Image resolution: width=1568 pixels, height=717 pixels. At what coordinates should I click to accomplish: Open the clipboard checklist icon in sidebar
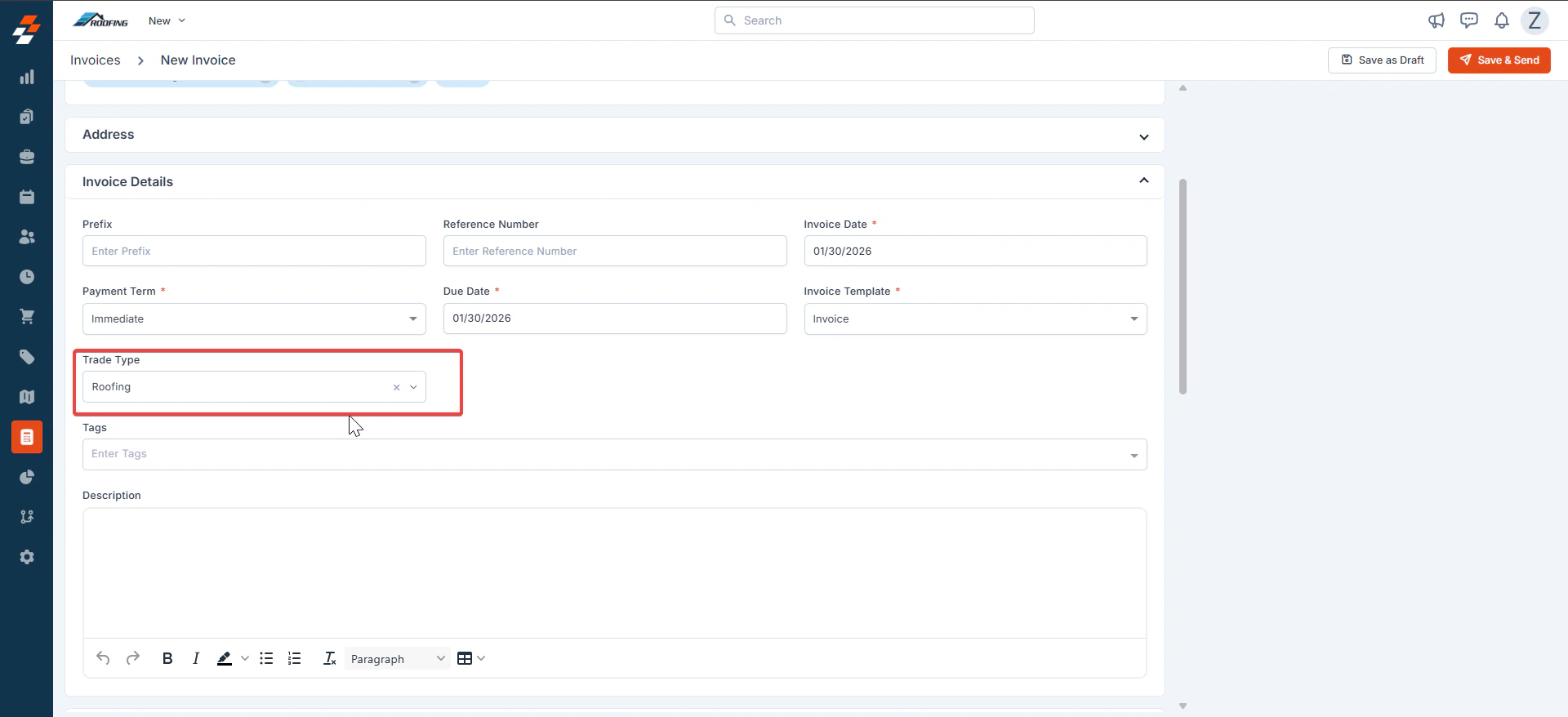27,117
